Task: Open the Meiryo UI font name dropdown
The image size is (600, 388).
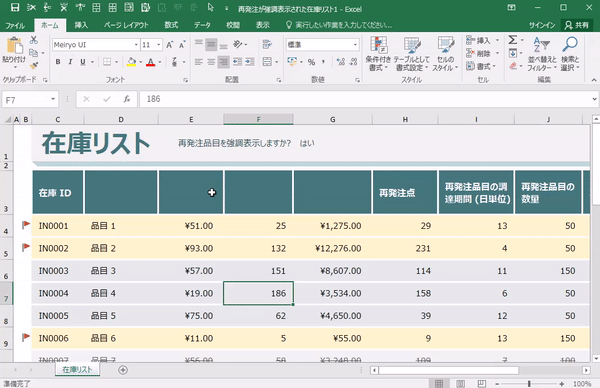Action: click(x=136, y=45)
